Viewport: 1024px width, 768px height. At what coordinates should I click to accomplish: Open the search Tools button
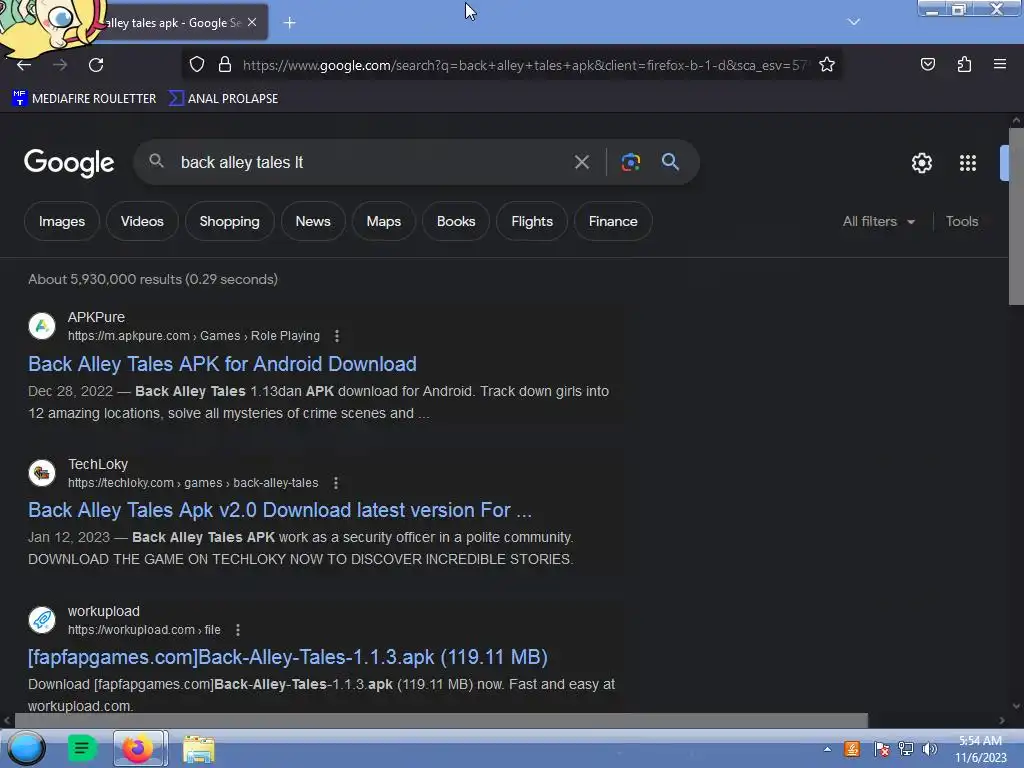(961, 221)
